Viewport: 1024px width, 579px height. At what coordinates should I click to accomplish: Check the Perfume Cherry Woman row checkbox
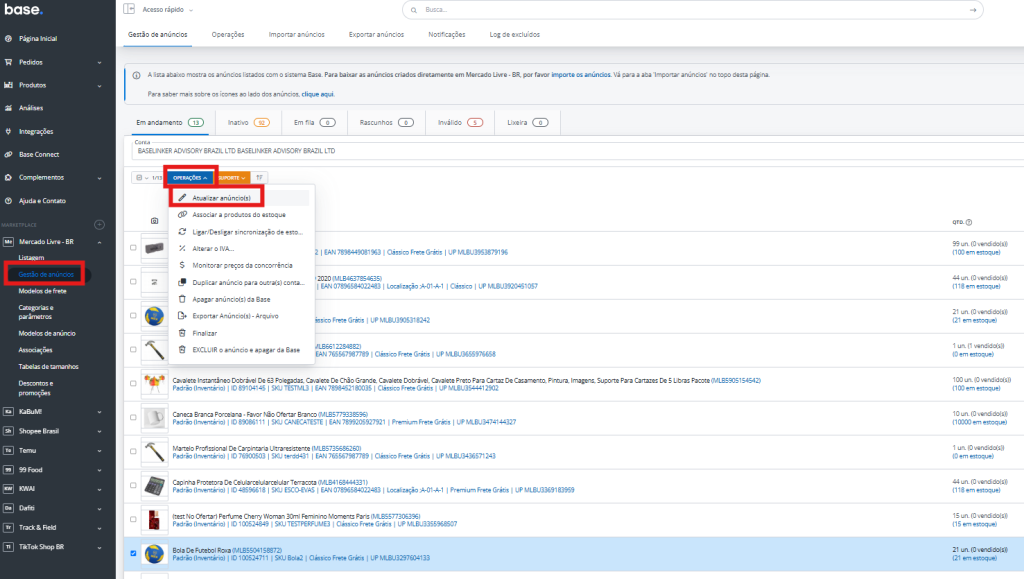click(x=133, y=520)
